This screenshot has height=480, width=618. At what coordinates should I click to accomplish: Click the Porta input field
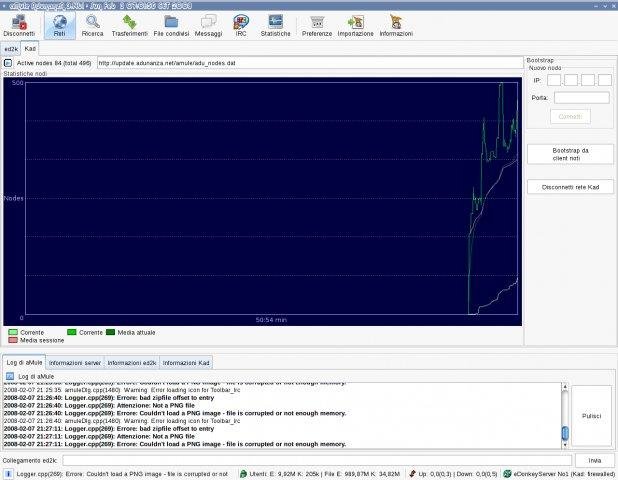pyautogui.click(x=582, y=97)
